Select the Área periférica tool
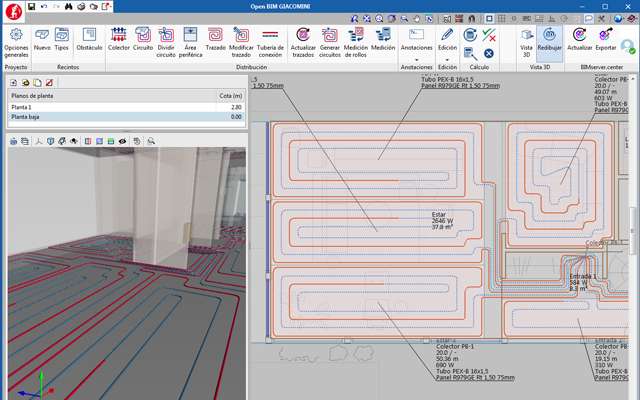The height and width of the screenshot is (400, 640). coord(190,43)
